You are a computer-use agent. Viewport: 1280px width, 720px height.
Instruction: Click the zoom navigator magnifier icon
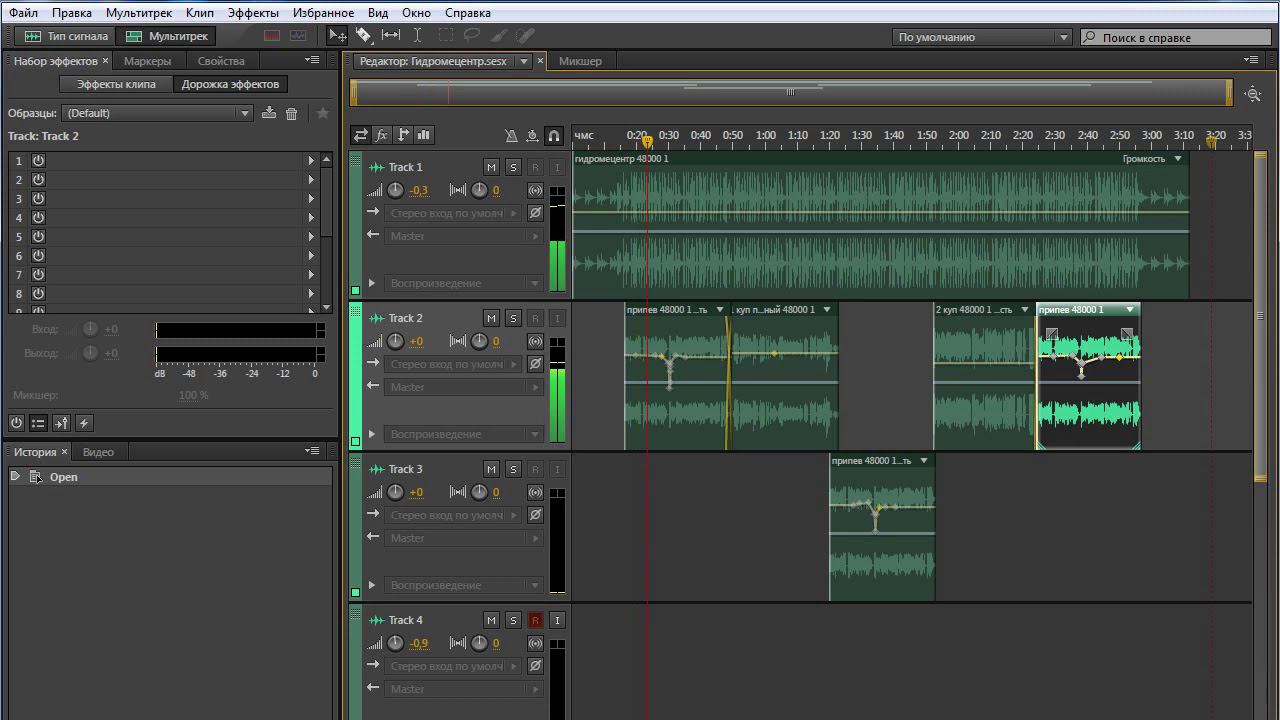1253,94
